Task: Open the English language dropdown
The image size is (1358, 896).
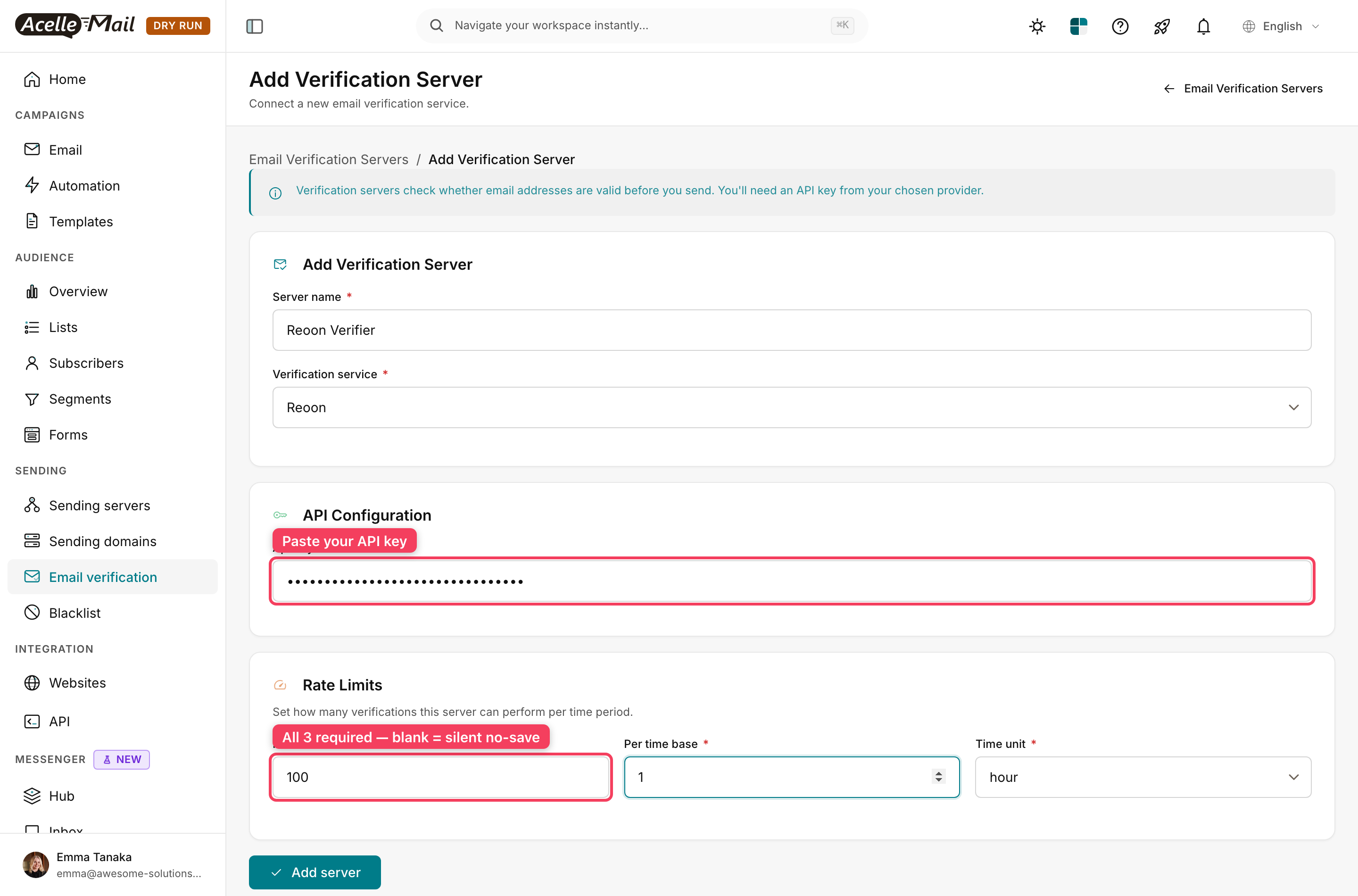Action: point(1281,26)
